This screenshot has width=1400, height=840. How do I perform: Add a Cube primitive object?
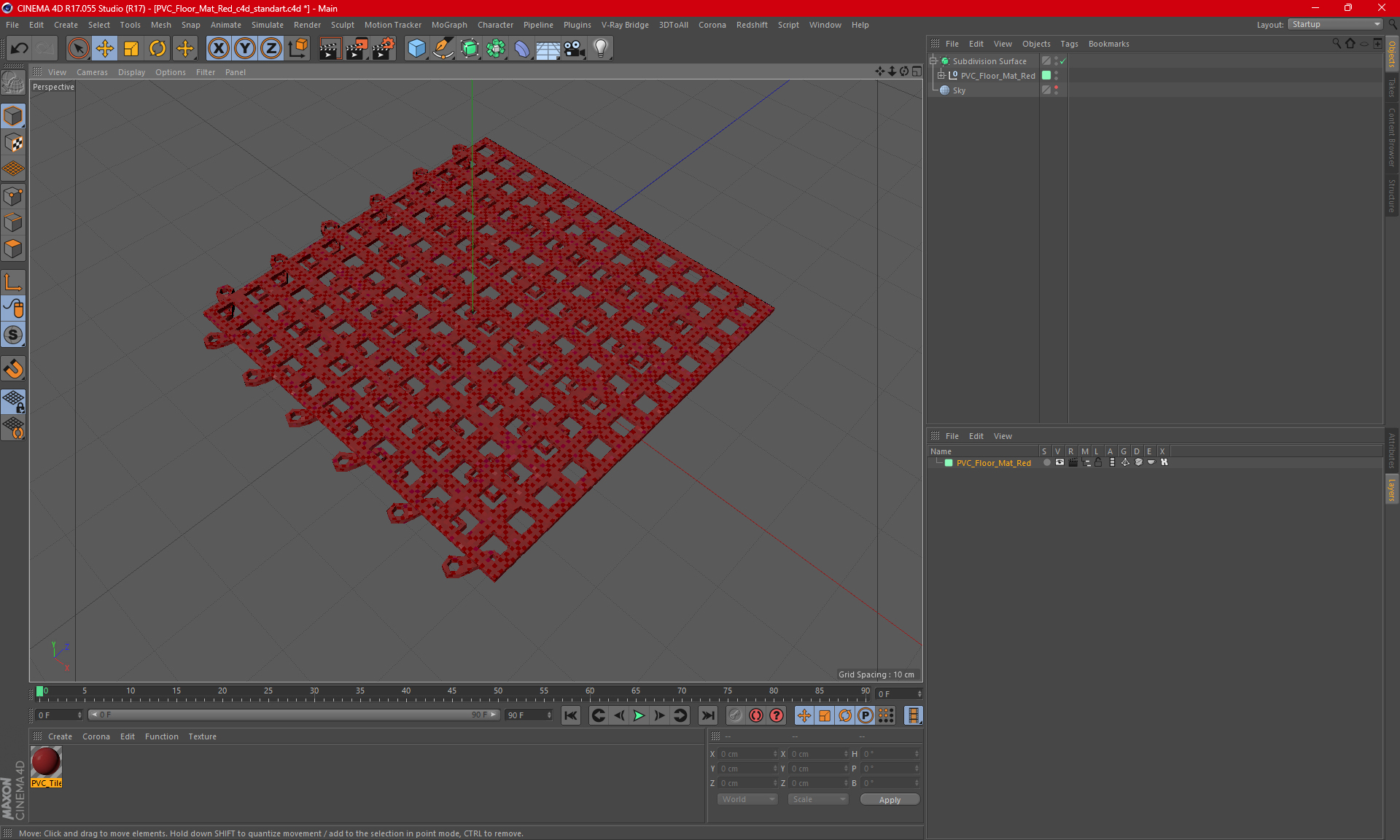[416, 49]
